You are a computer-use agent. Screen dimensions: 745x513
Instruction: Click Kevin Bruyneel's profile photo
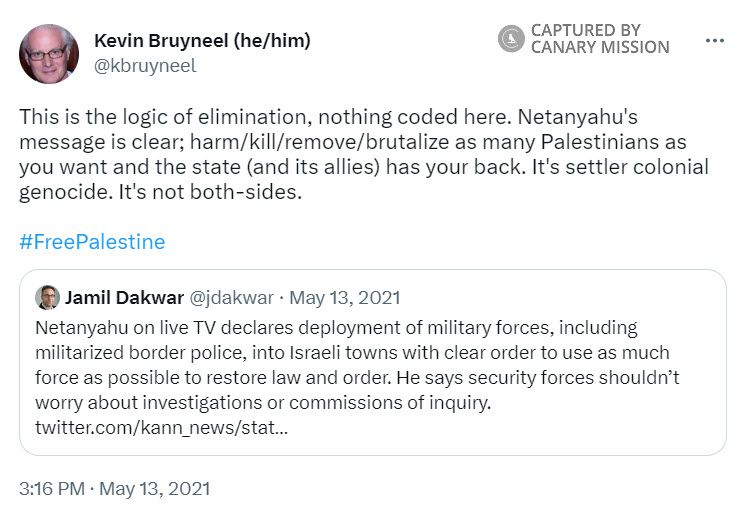pyautogui.click(x=48, y=54)
